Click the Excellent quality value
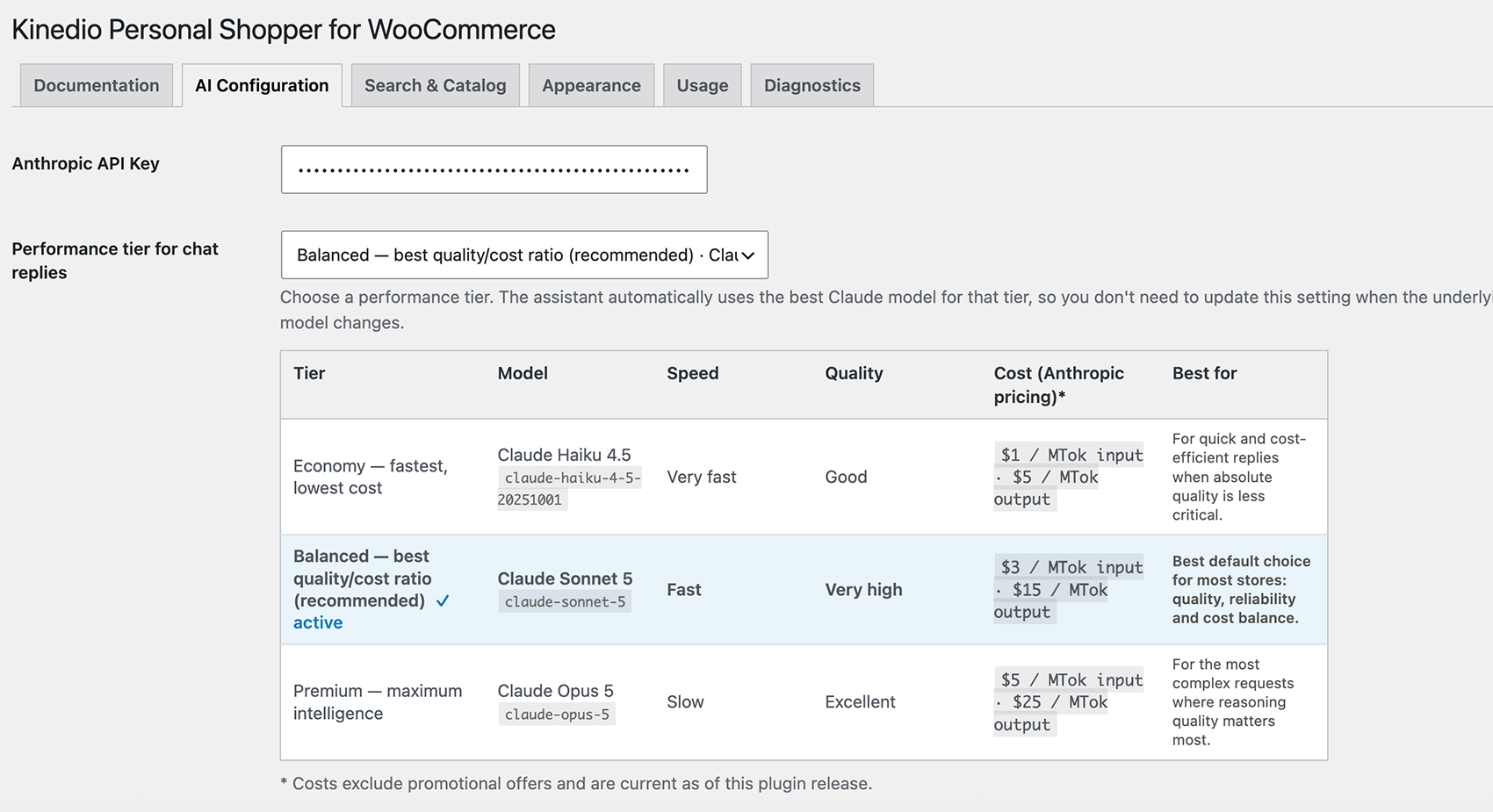The image size is (1493, 812). 860,702
